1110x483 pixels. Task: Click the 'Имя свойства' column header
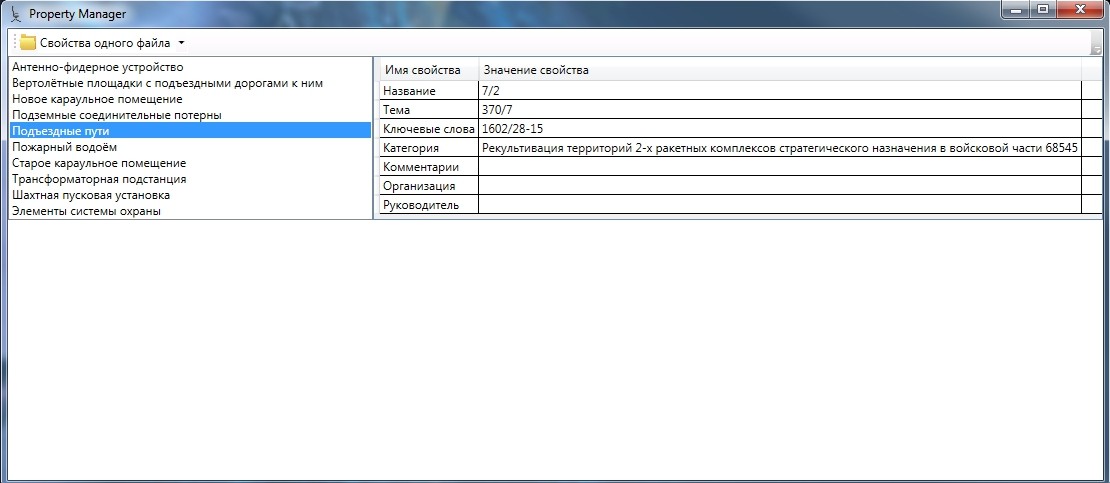coord(429,70)
